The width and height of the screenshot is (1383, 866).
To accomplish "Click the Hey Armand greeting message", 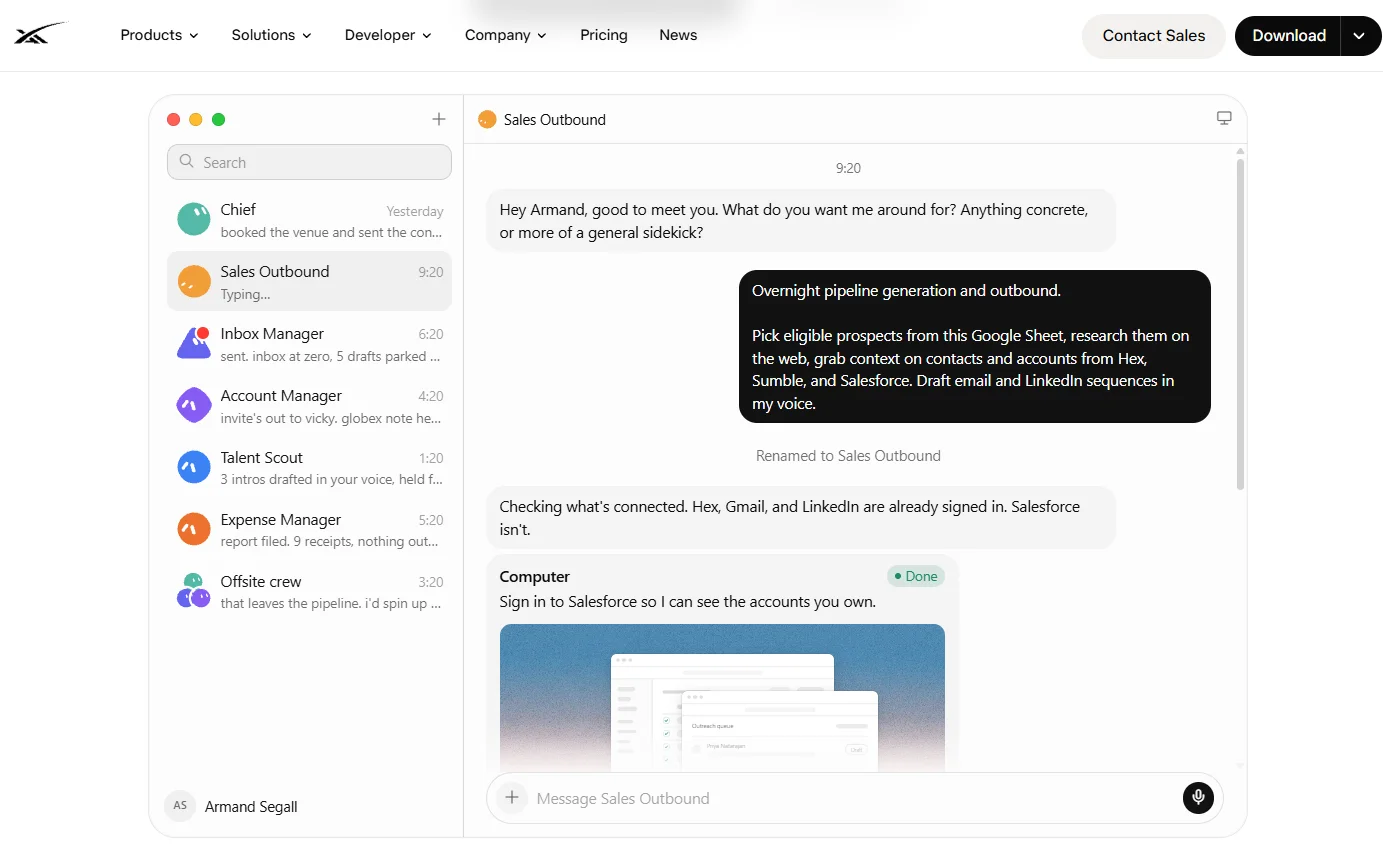I will (801, 221).
